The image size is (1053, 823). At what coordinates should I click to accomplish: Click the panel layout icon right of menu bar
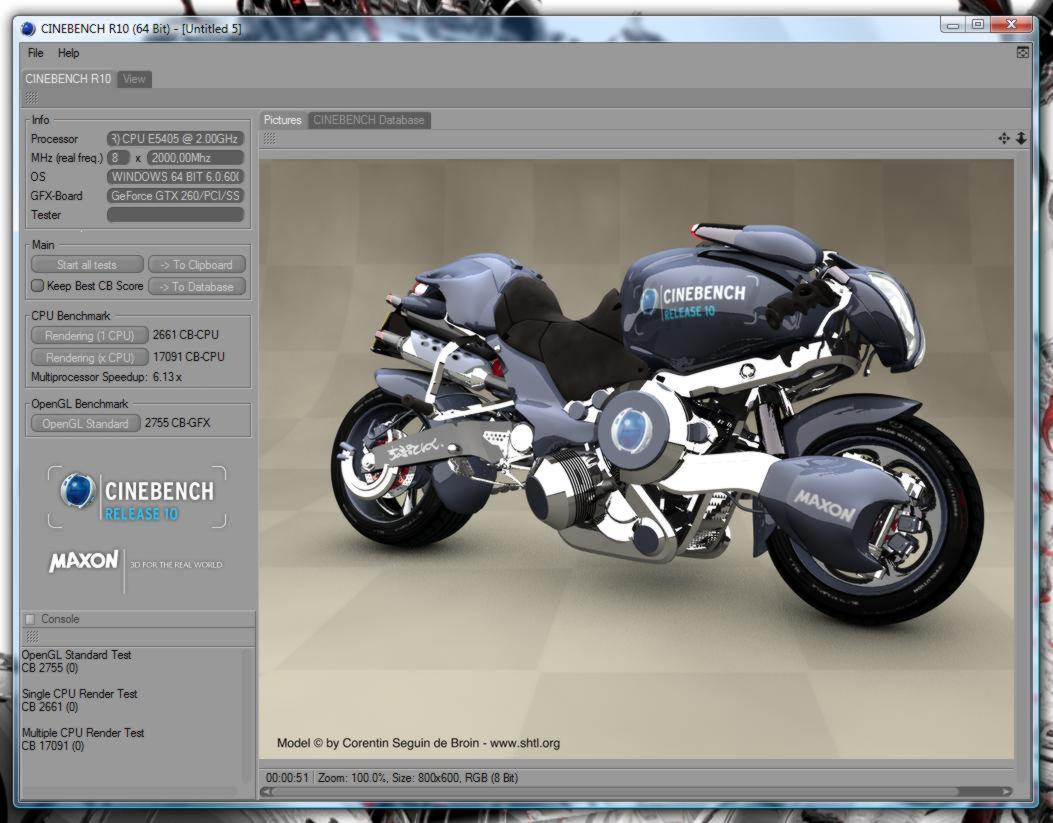point(1022,52)
